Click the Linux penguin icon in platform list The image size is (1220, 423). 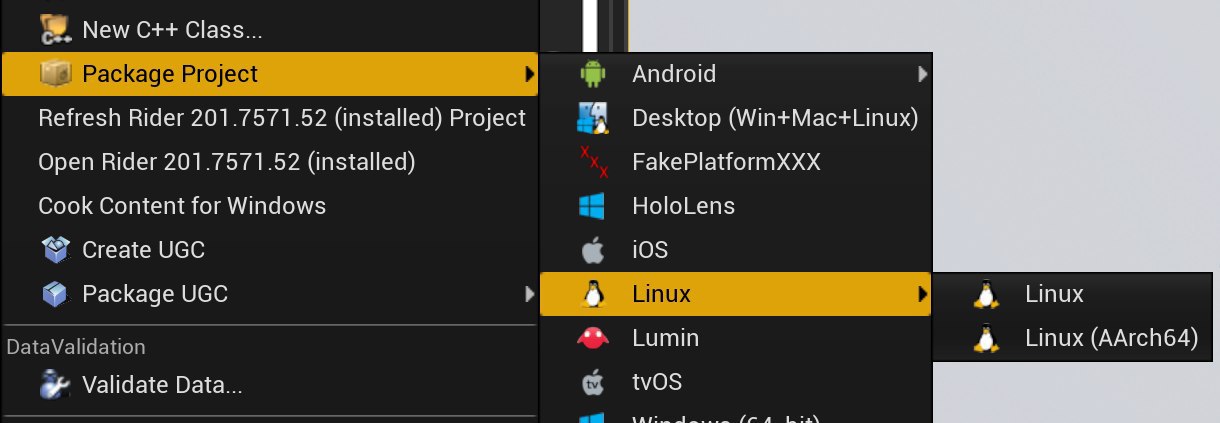click(593, 294)
